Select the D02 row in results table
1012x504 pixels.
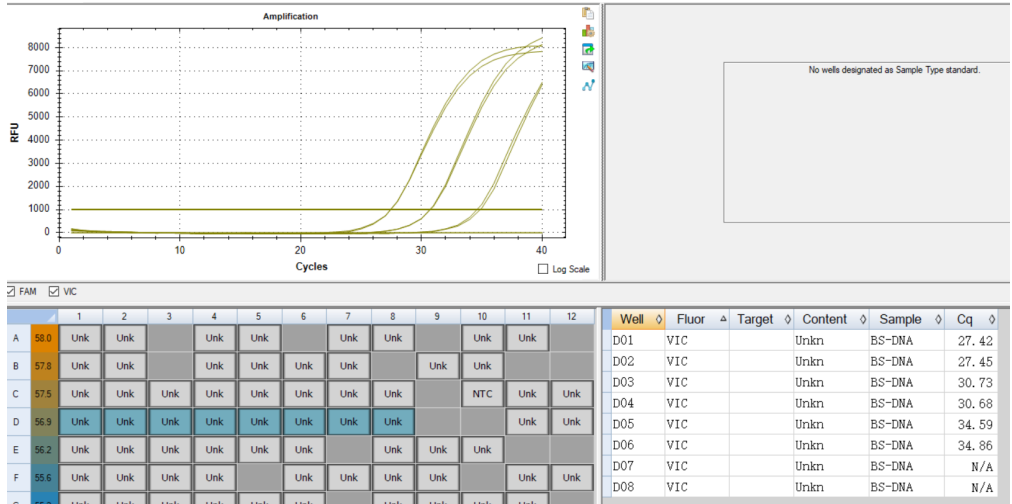click(800, 361)
